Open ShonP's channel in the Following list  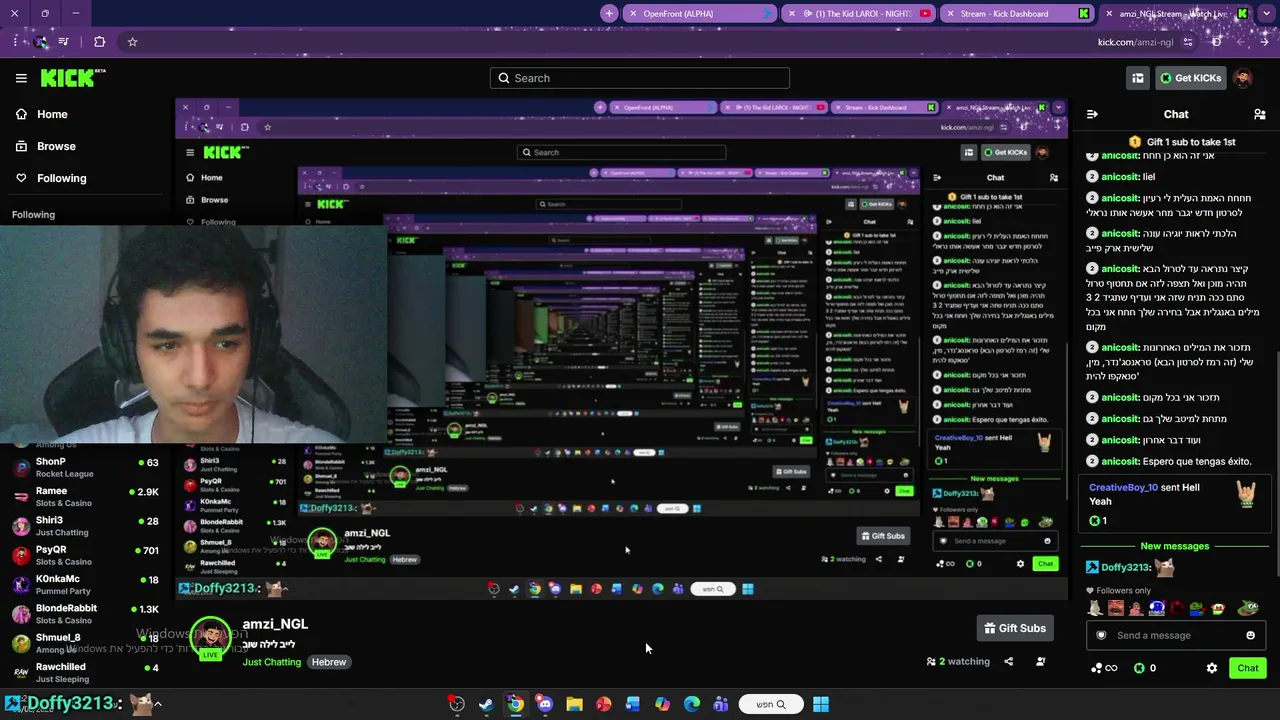(85, 467)
